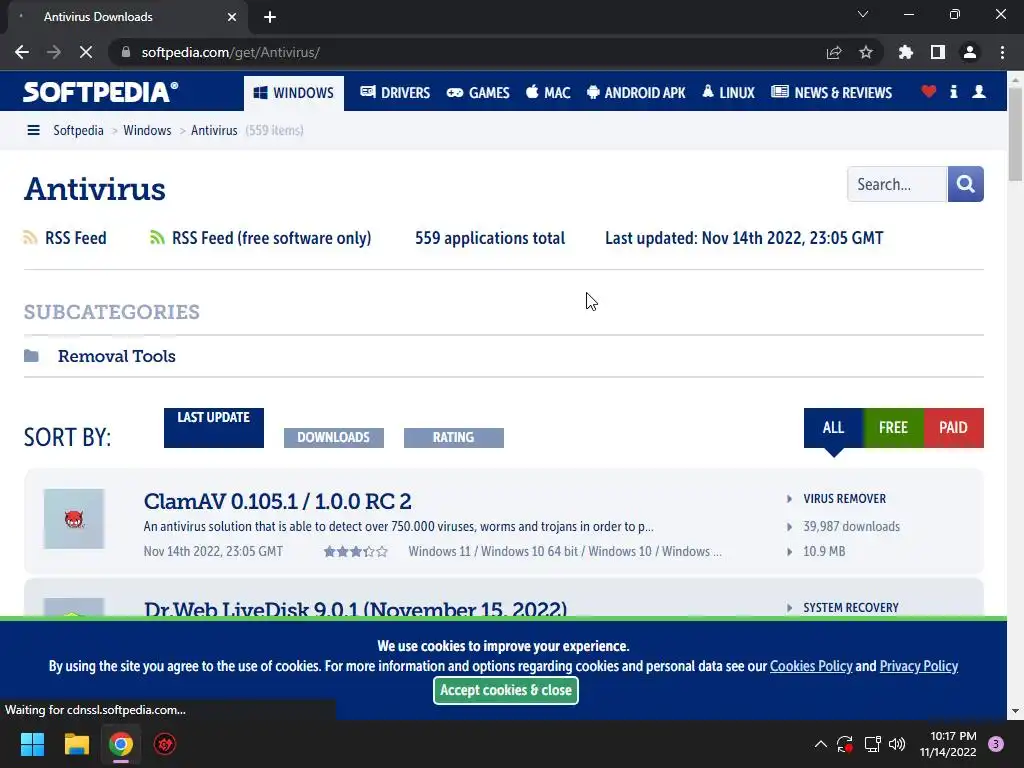Click the share page icon in the address bar
The height and width of the screenshot is (768, 1024).
click(x=834, y=52)
